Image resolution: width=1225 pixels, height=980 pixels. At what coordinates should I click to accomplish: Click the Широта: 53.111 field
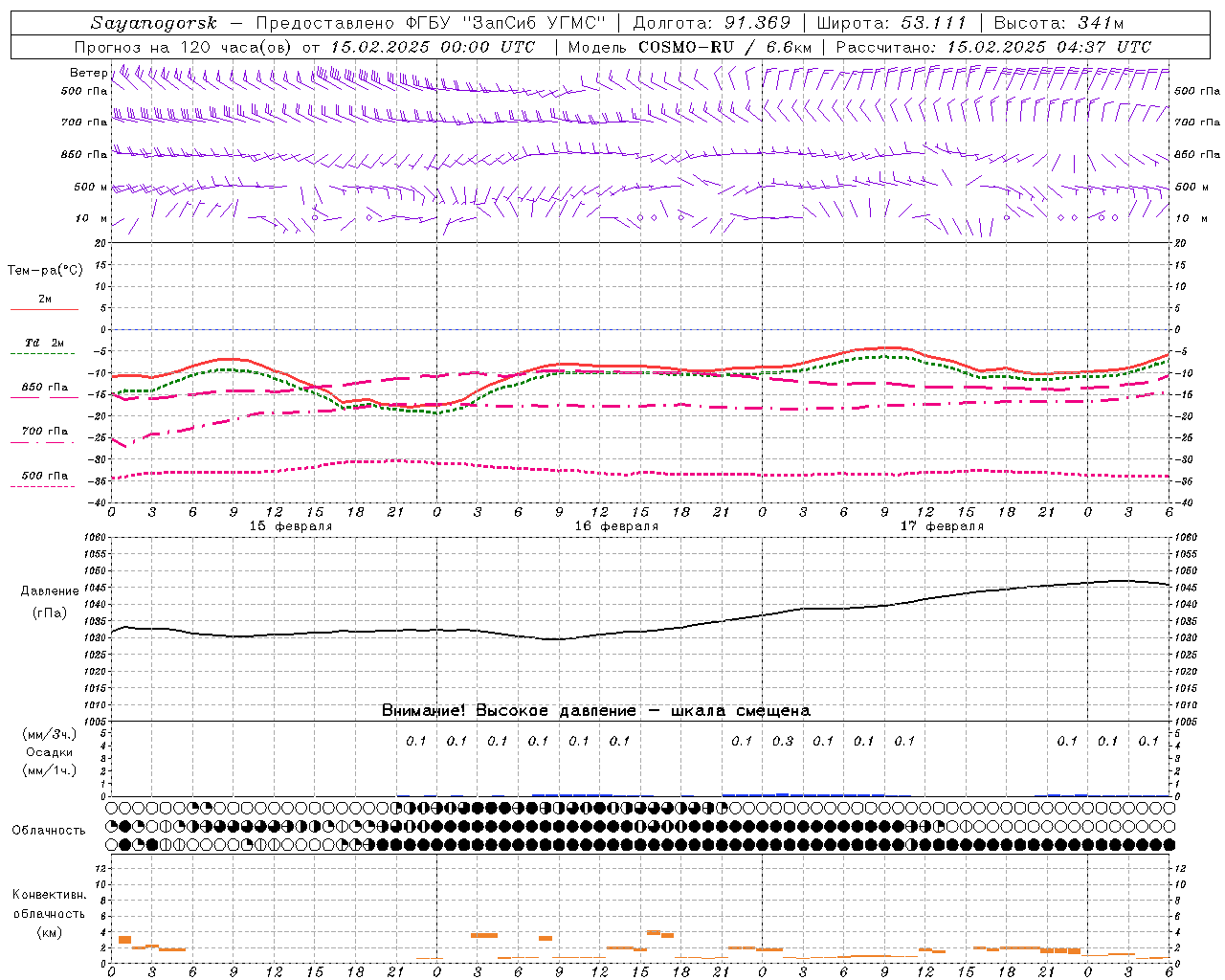point(892,23)
